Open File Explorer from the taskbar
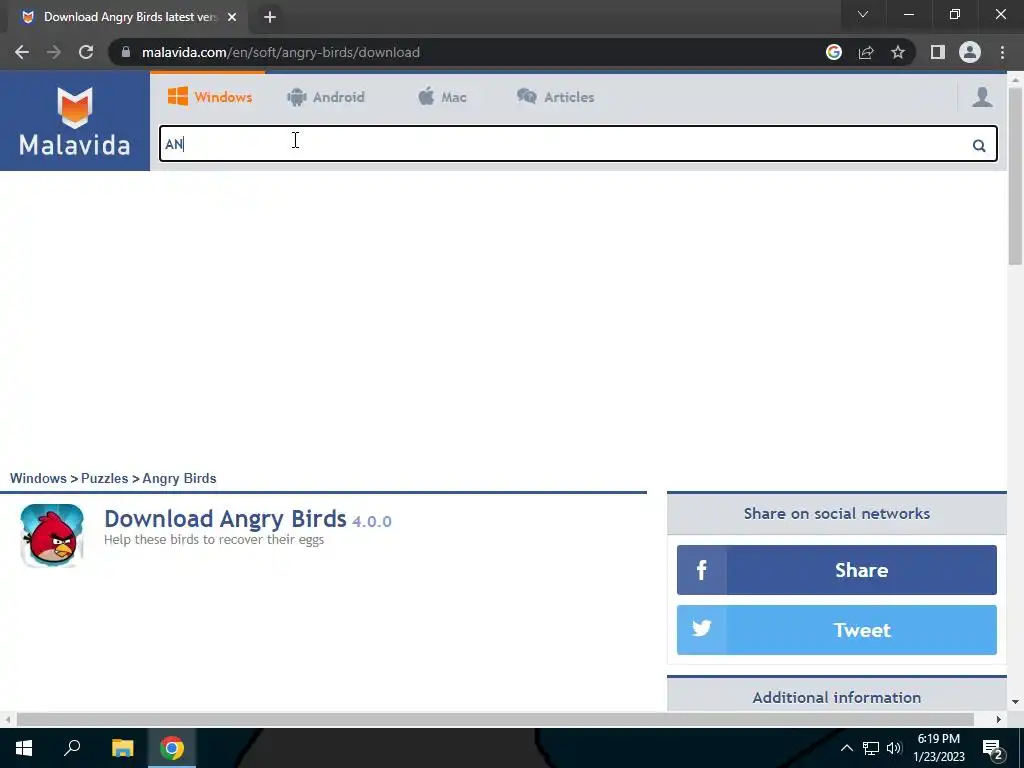The image size is (1024, 768). coord(122,748)
